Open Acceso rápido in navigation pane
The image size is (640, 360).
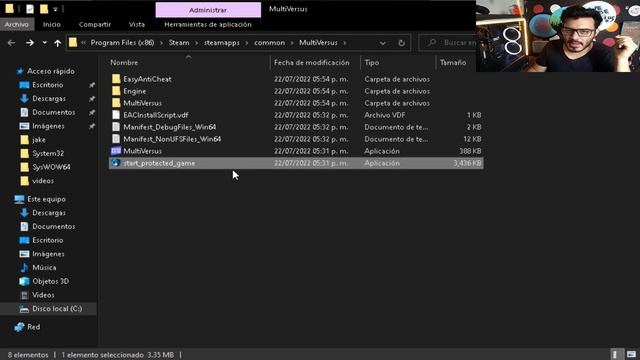pyautogui.click(x=51, y=71)
